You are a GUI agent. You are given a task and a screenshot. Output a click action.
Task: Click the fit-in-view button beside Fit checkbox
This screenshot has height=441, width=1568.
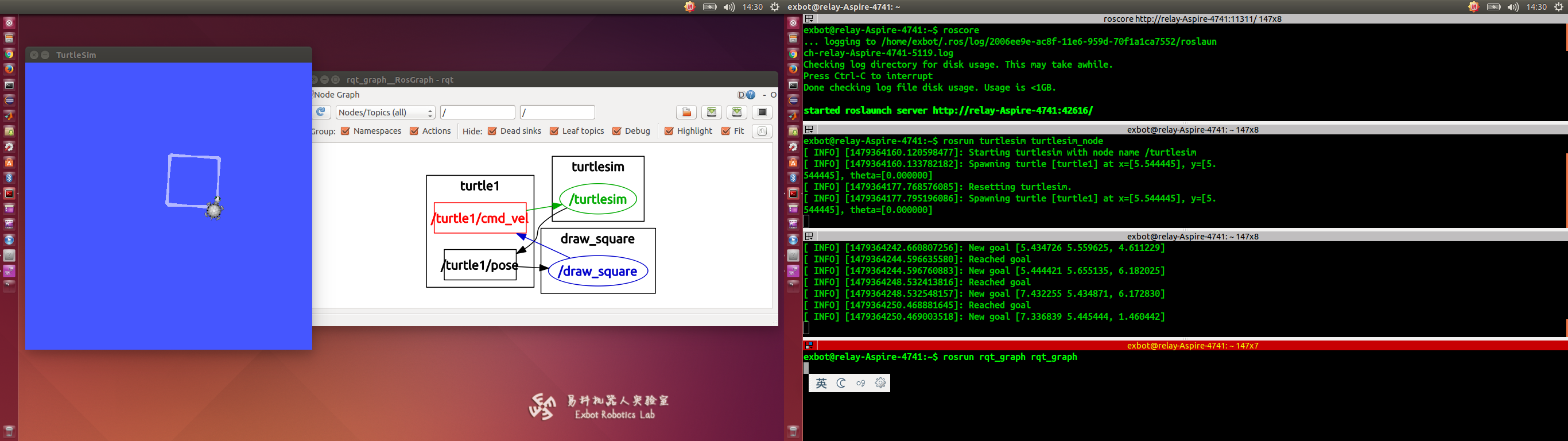pyautogui.click(x=762, y=131)
